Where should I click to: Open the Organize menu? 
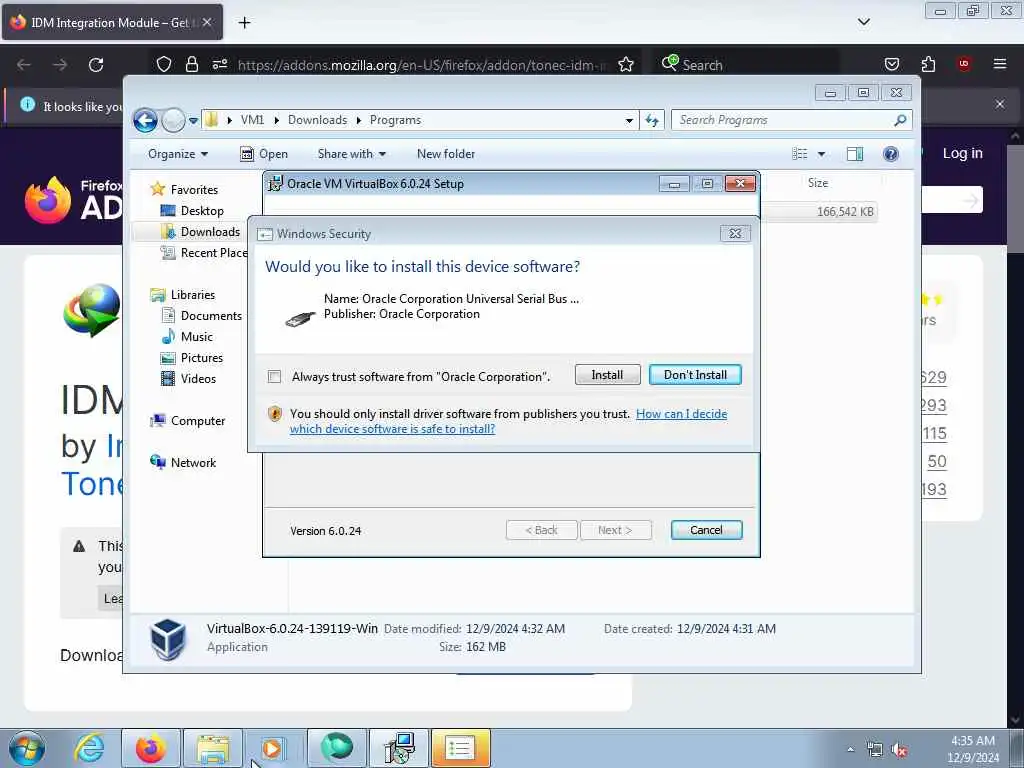click(178, 154)
